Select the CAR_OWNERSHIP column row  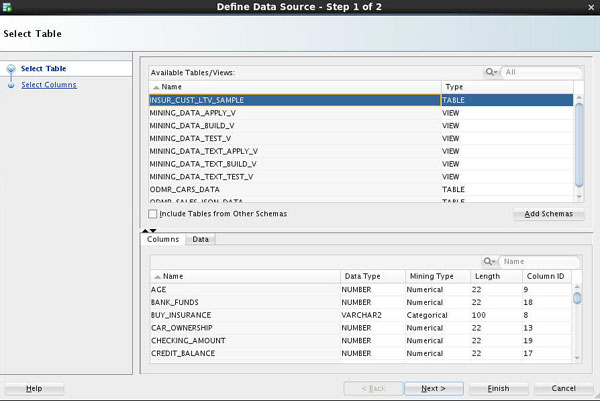(361, 328)
